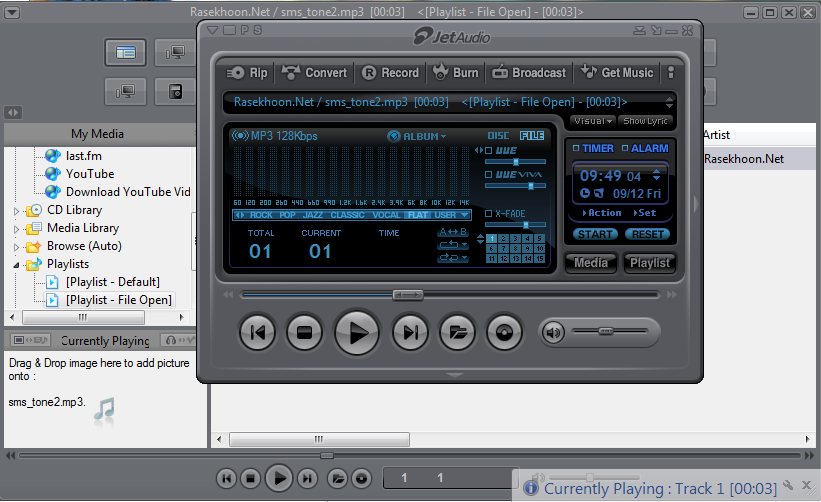Select the POP equalizer preset

pyautogui.click(x=287, y=215)
